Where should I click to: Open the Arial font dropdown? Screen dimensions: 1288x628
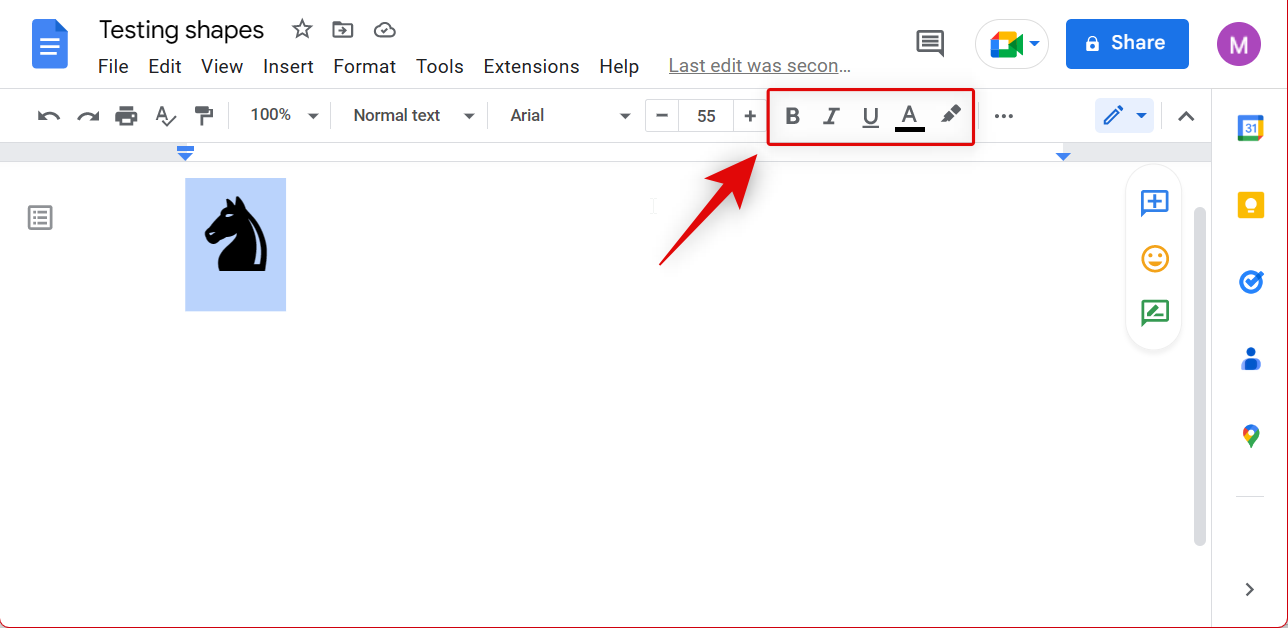(570, 116)
